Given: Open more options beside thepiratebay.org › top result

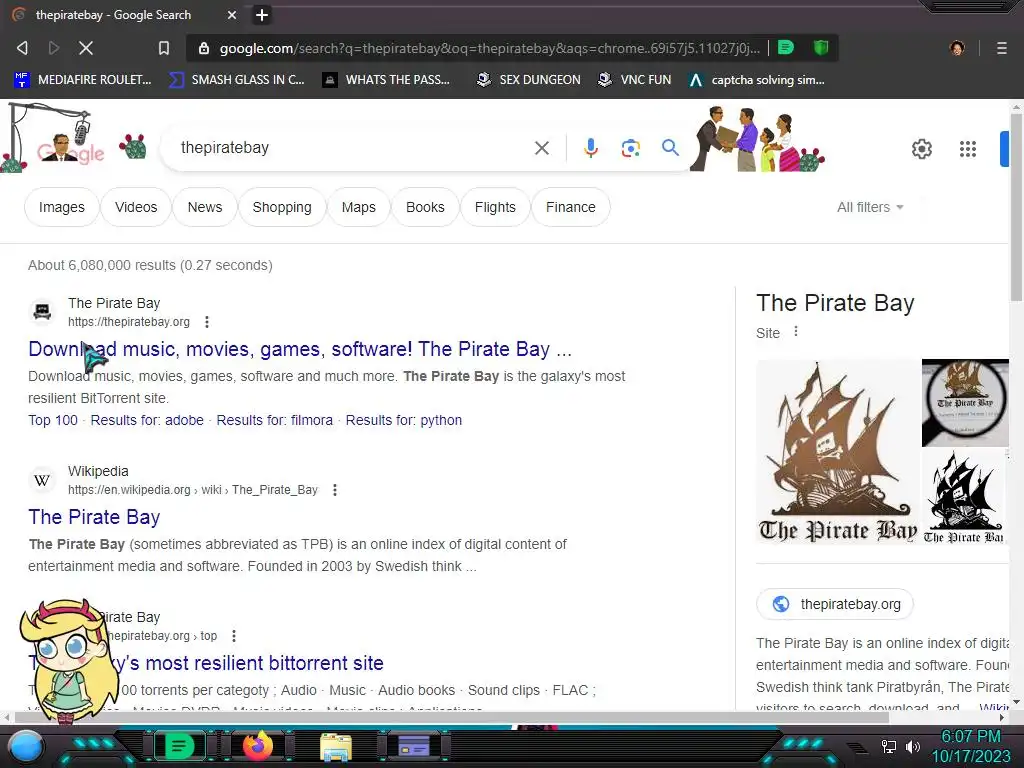Looking at the screenshot, I should click(234, 636).
